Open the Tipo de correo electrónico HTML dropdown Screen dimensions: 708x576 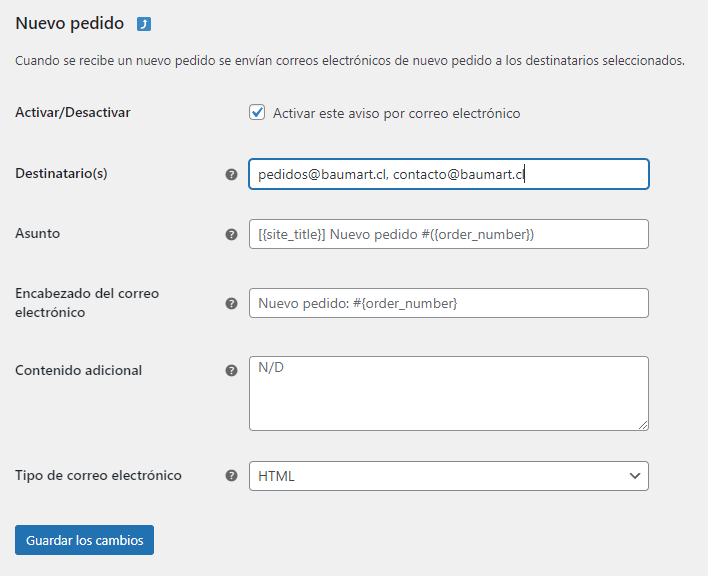pyautogui.click(x=449, y=476)
